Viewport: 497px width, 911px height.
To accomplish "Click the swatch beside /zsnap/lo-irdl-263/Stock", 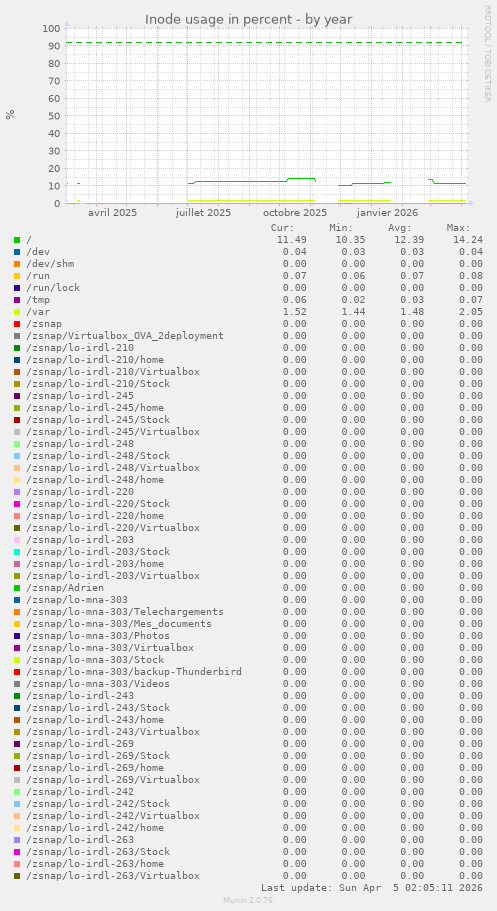I will coord(17,852).
